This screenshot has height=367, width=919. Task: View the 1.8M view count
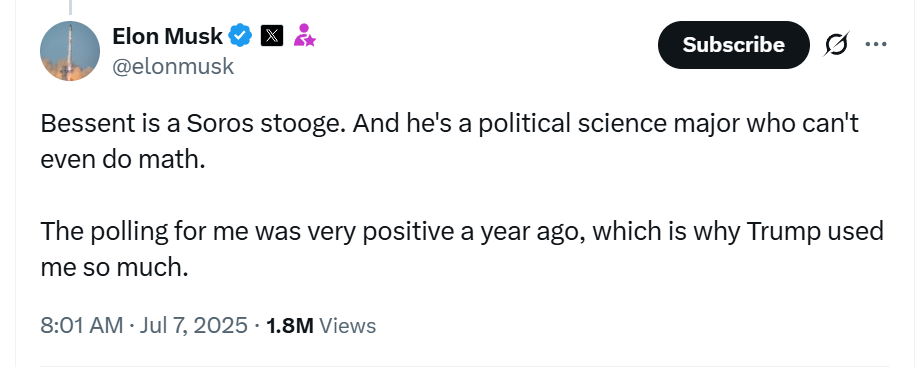(290, 325)
